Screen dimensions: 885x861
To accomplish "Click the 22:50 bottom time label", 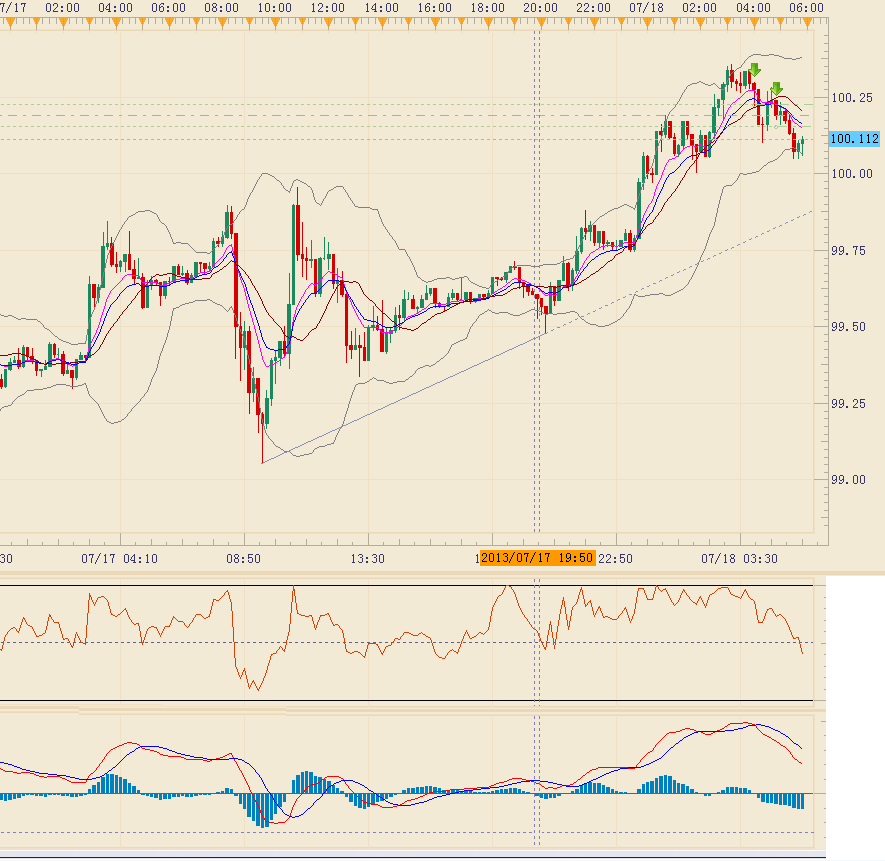I will click(x=615, y=559).
